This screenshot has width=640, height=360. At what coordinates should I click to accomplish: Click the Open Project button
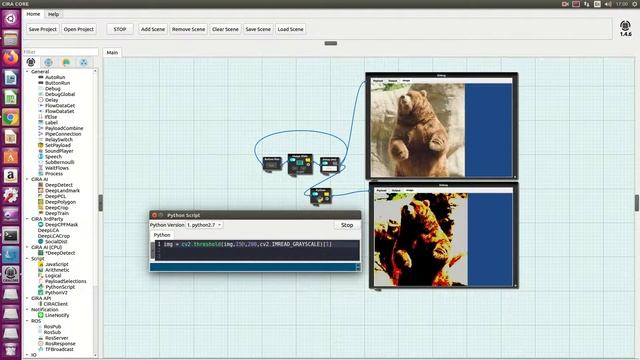tap(78, 29)
